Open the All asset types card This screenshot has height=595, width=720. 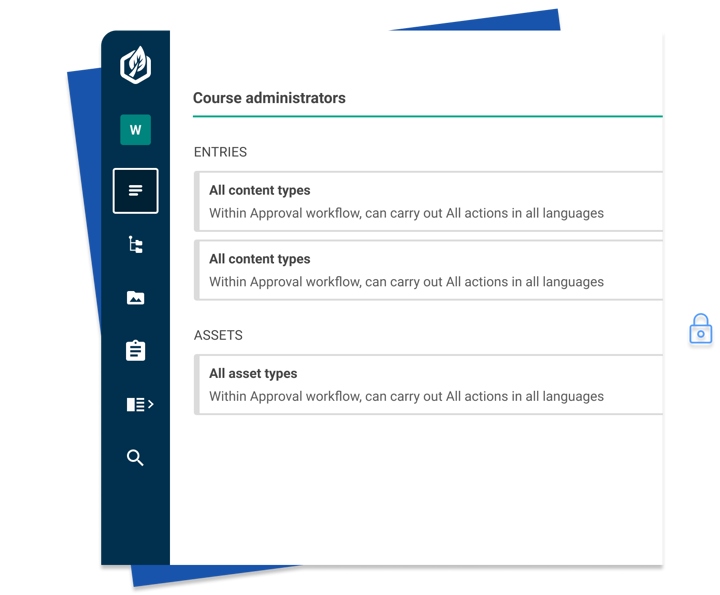[428, 385]
